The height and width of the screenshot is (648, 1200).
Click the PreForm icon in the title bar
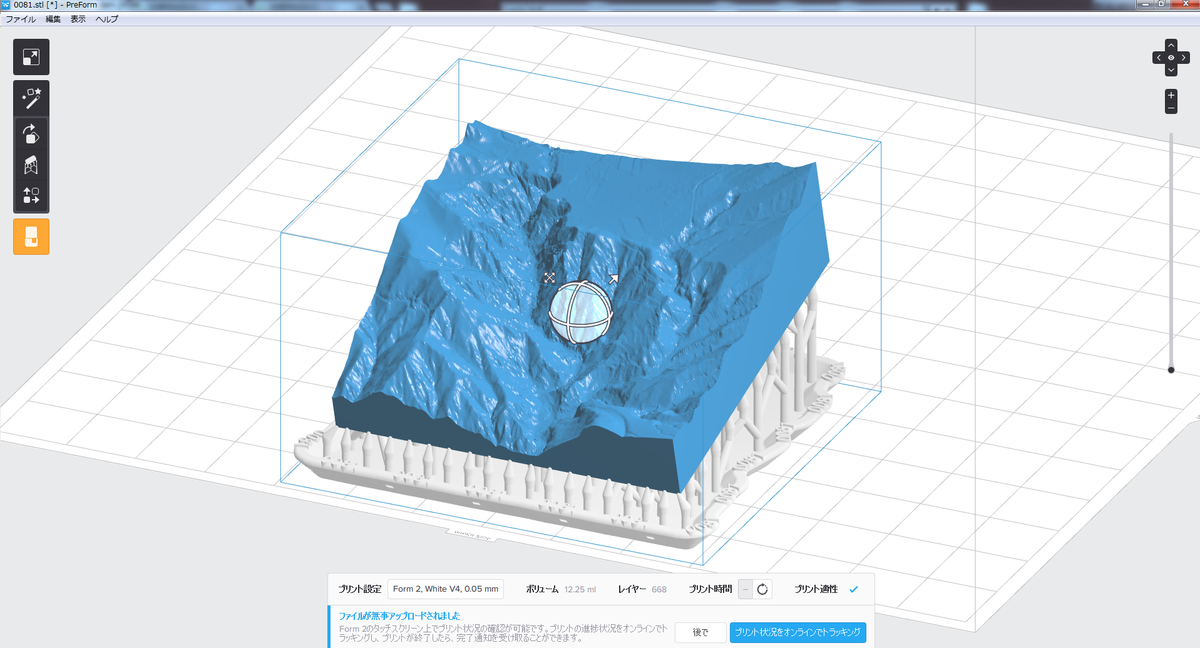[6, 5]
